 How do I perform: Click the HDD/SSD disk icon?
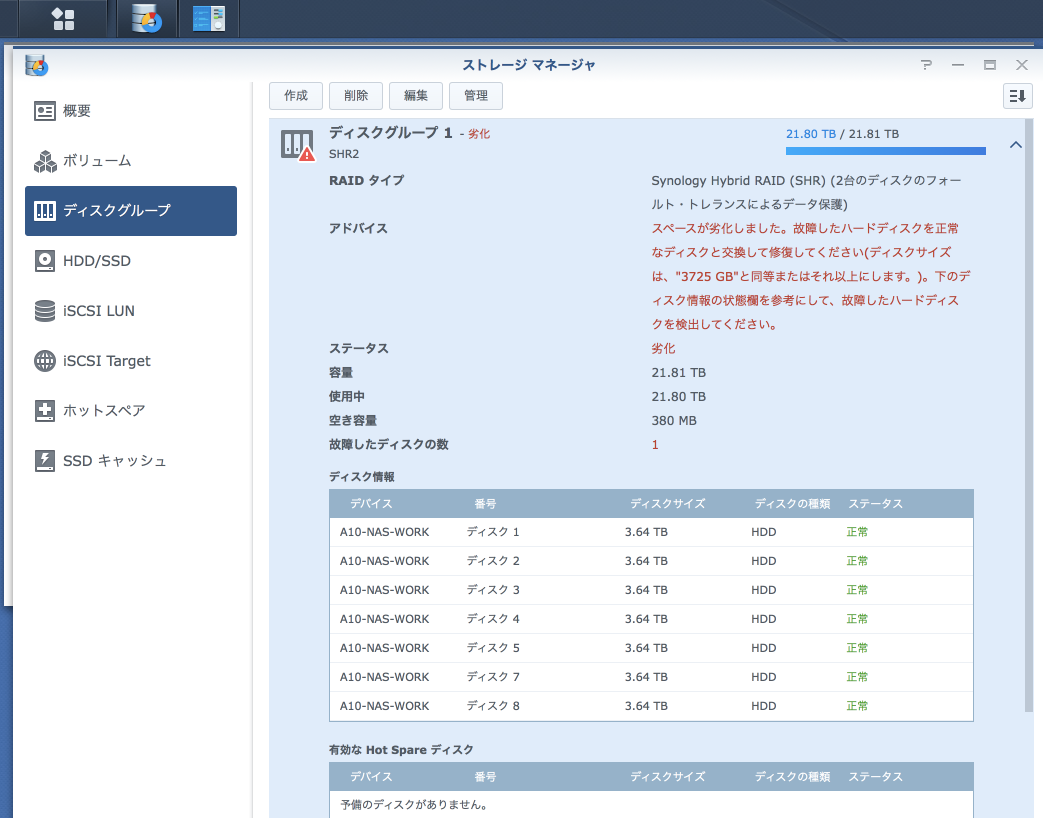point(45,261)
